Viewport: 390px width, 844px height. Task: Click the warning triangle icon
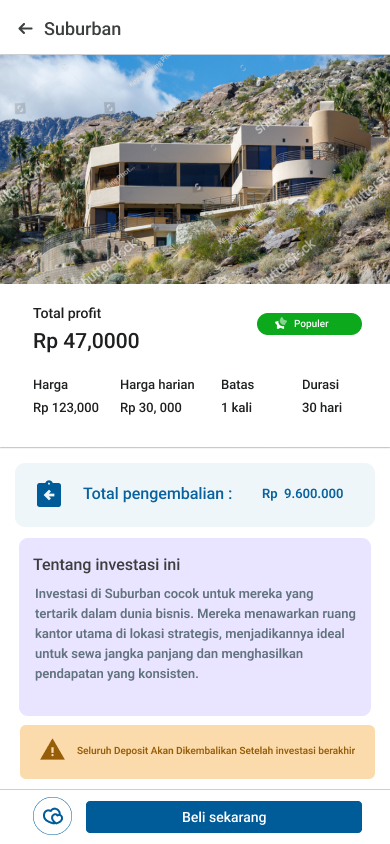52,750
